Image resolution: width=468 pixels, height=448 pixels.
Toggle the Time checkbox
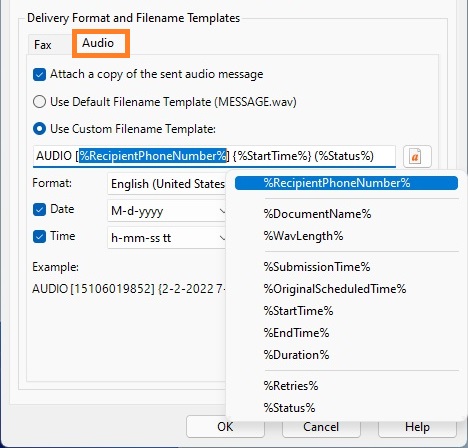pos(39,237)
